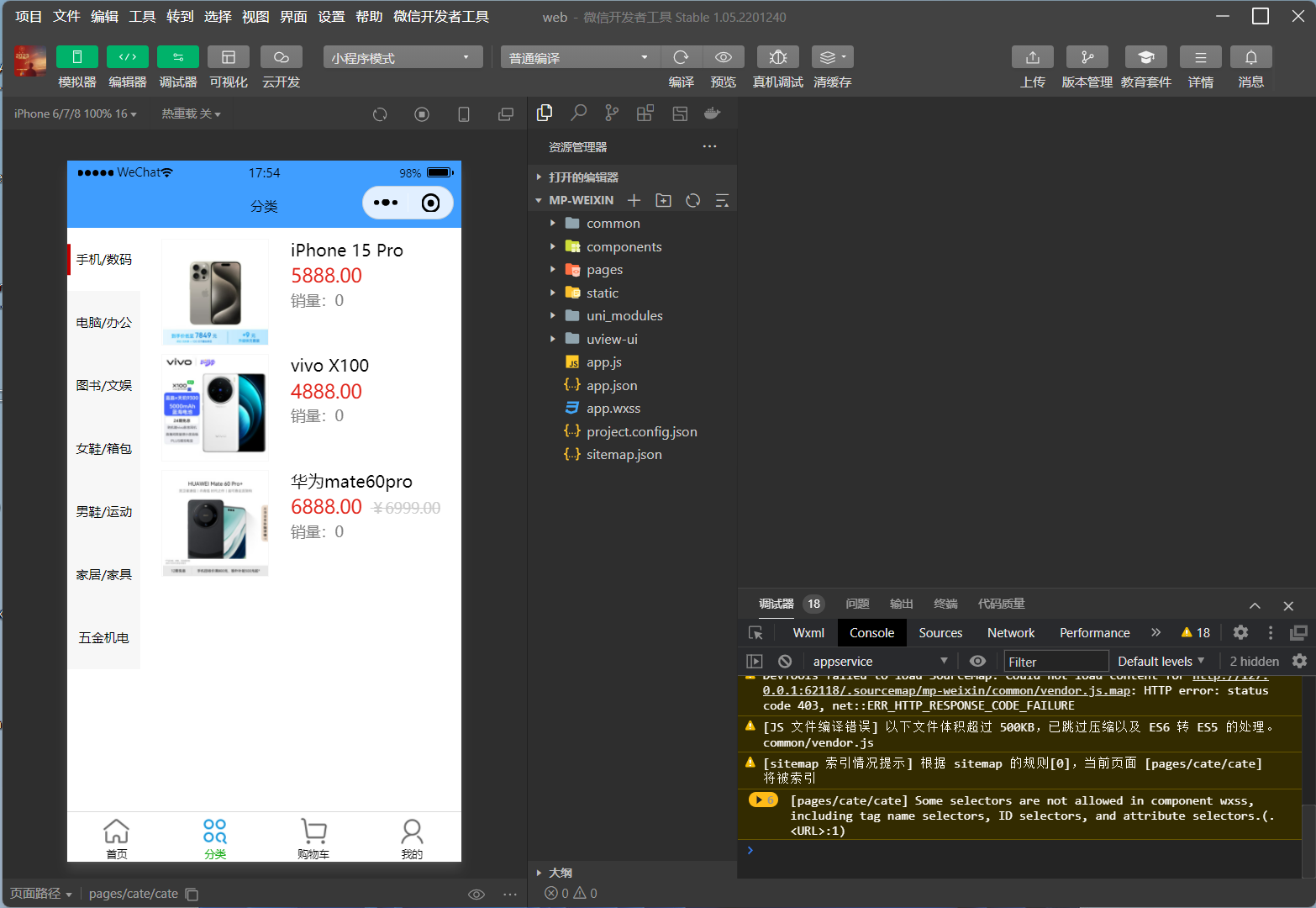Toggle the 调试器 debugger panel button
The height and width of the screenshot is (908, 1316).
[178, 57]
